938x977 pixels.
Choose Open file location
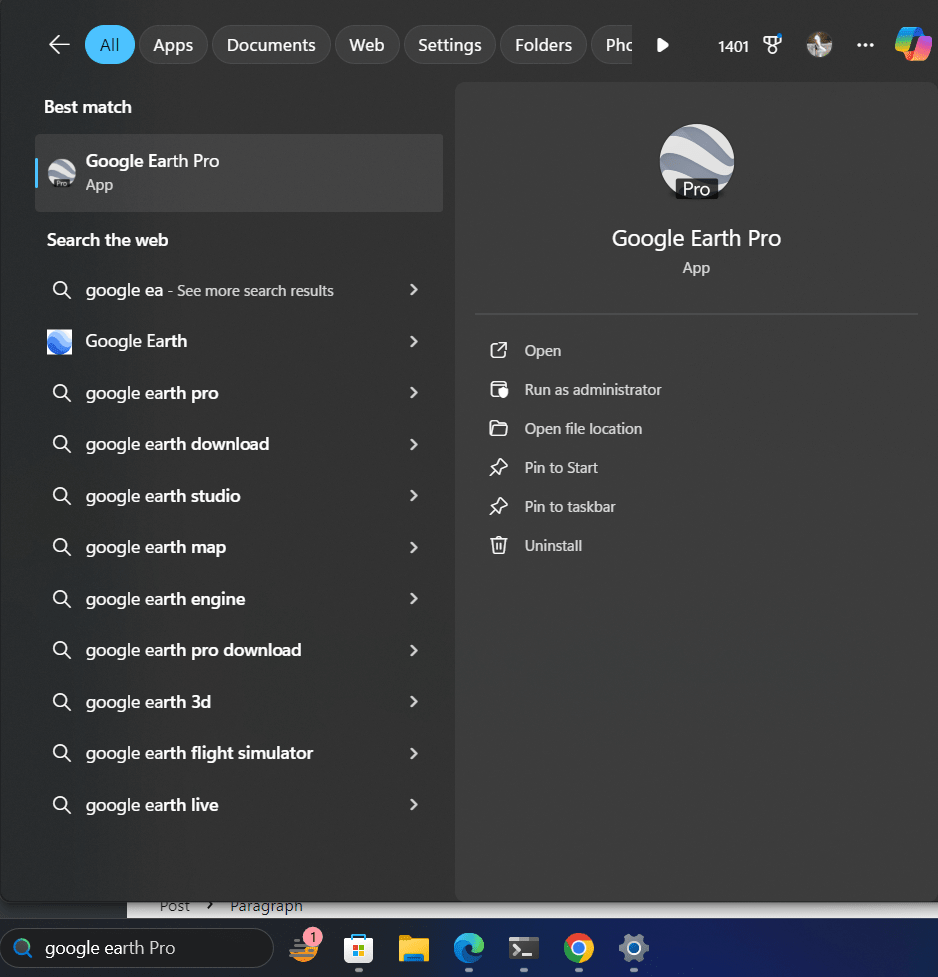tap(583, 429)
